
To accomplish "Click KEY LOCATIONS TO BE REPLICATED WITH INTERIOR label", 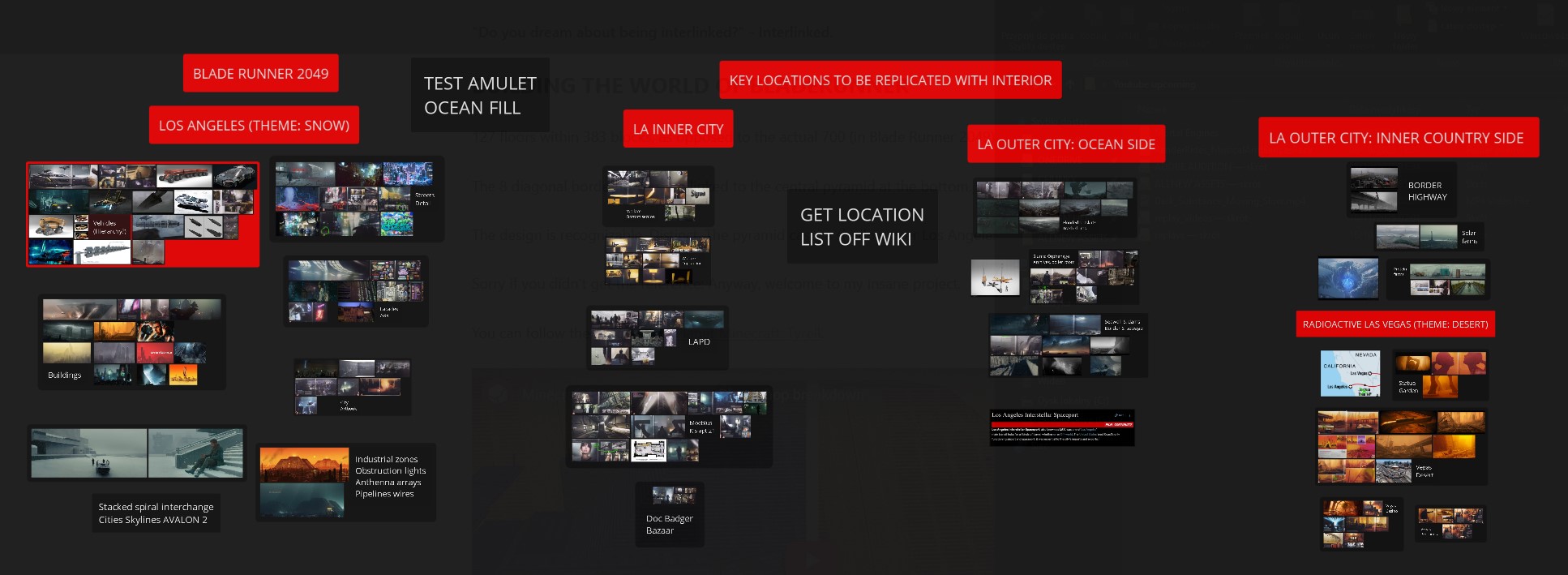I will coord(890,80).
